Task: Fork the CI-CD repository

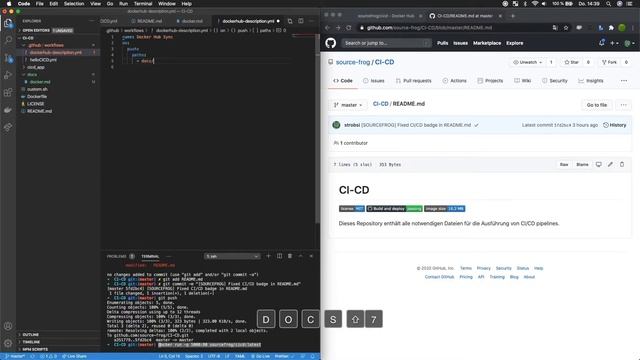Action: click(609, 62)
